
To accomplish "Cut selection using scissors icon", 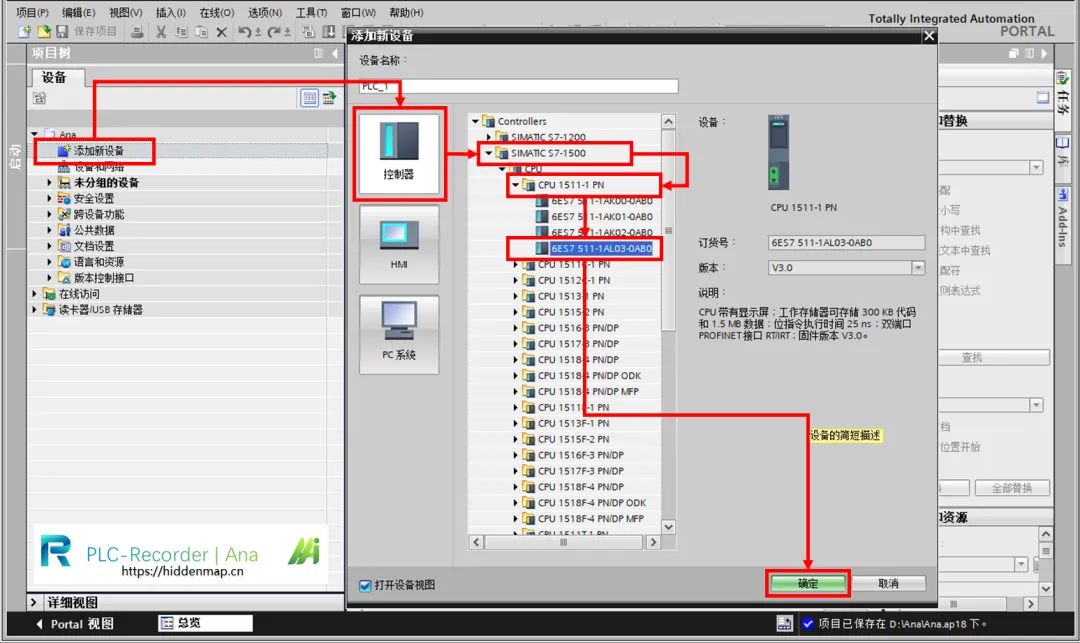I will pyautogui.click(x=161, y=32).
